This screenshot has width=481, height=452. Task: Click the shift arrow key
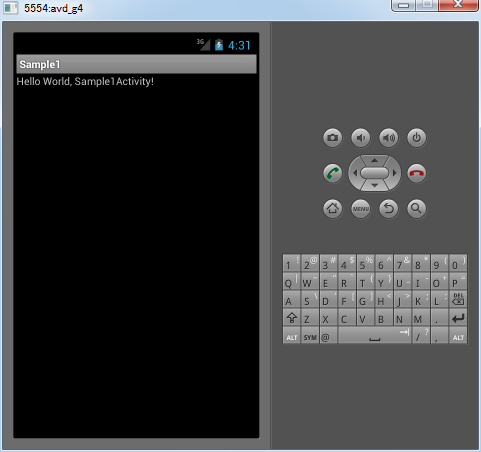pyautogui.click(x=292, y=317)
